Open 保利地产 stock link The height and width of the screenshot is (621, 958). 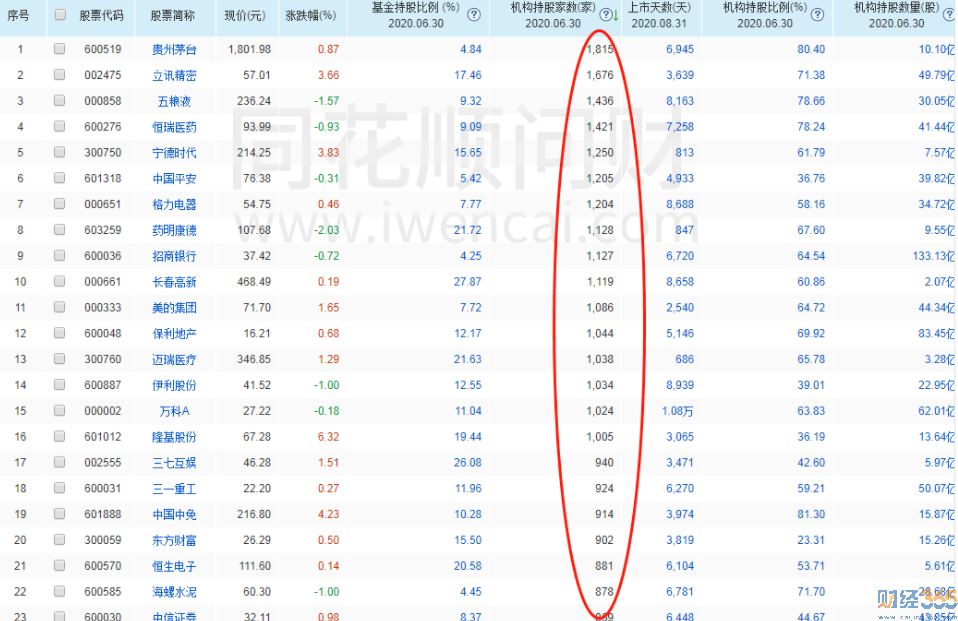174,334
